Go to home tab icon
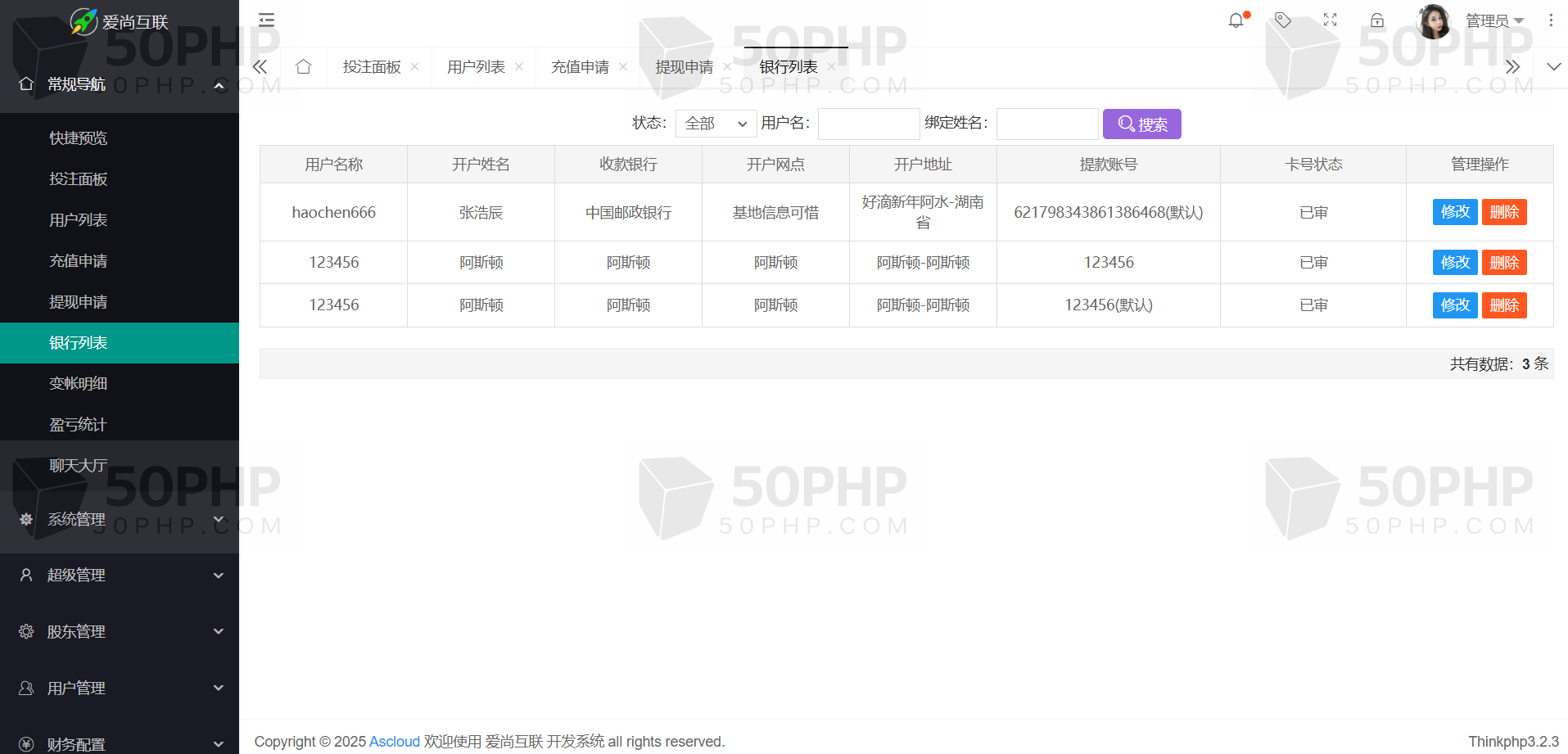Screen dimensions: 1568x754 304,67
